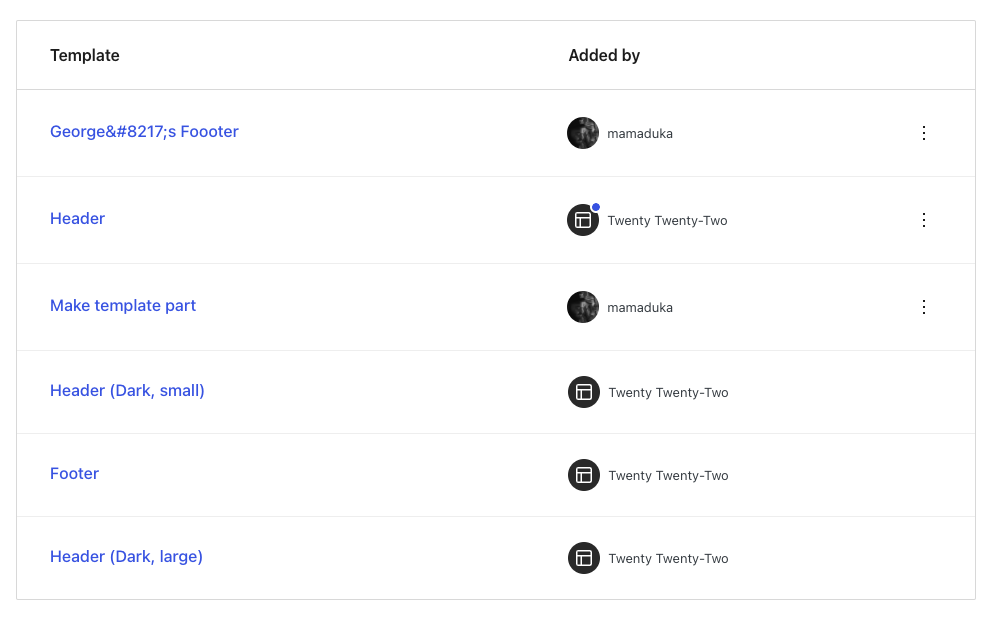The height and width of the screenshot is (623, 994).
Task: Open actions menu for Make template part
Action: (924, 307)
